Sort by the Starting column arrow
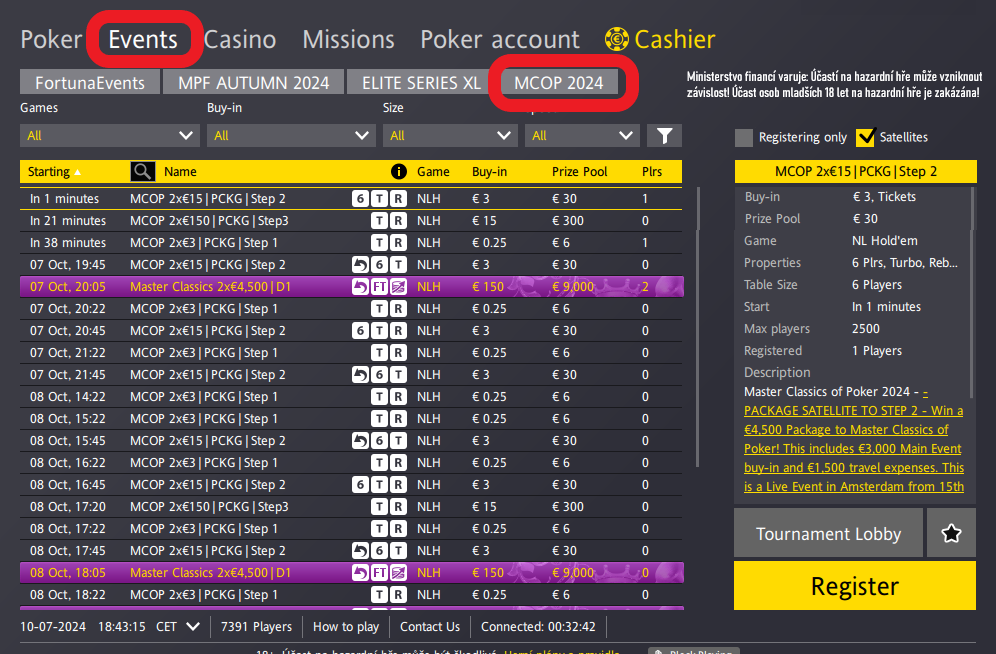This screenshot has width=996, height=654. pyautogui.click(x=77, y=172)
